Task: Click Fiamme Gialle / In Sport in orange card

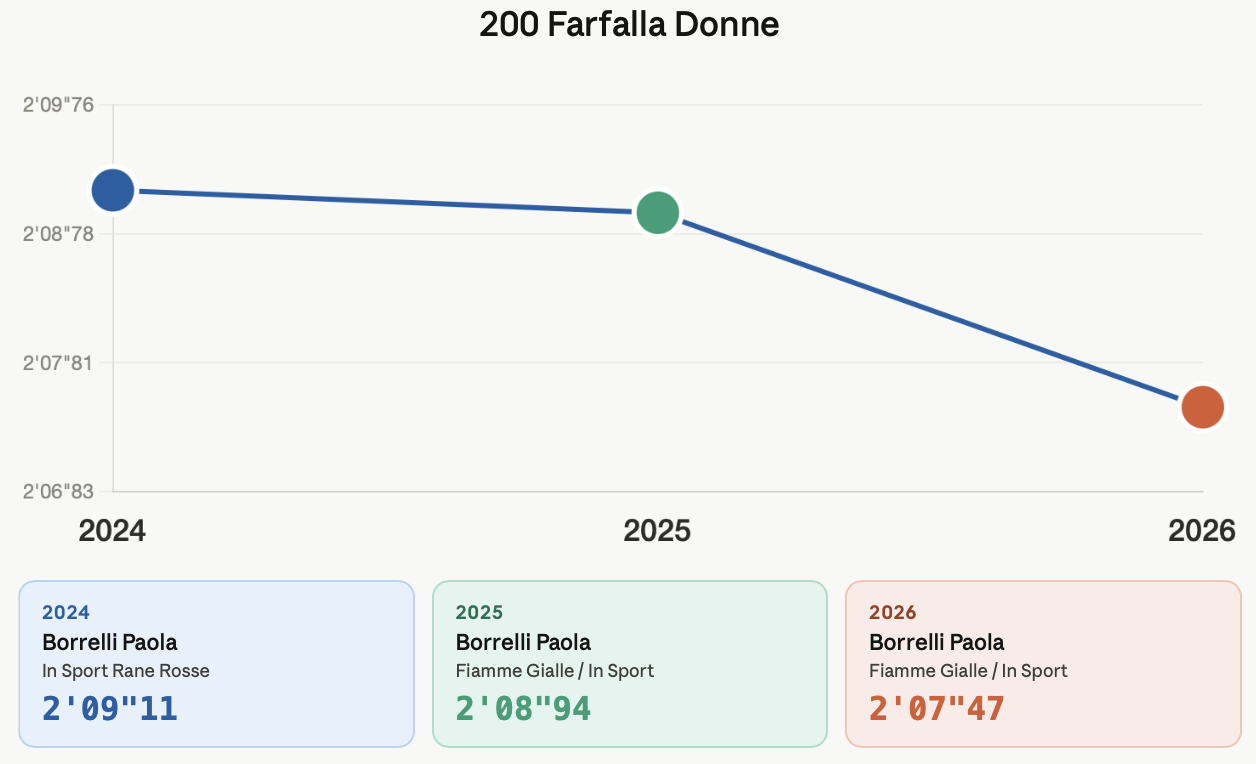Action: click(x=968, y=671)
